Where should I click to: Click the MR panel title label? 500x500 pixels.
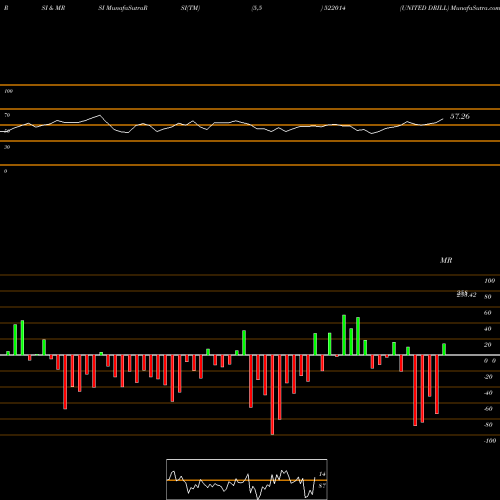click(446, 260)
